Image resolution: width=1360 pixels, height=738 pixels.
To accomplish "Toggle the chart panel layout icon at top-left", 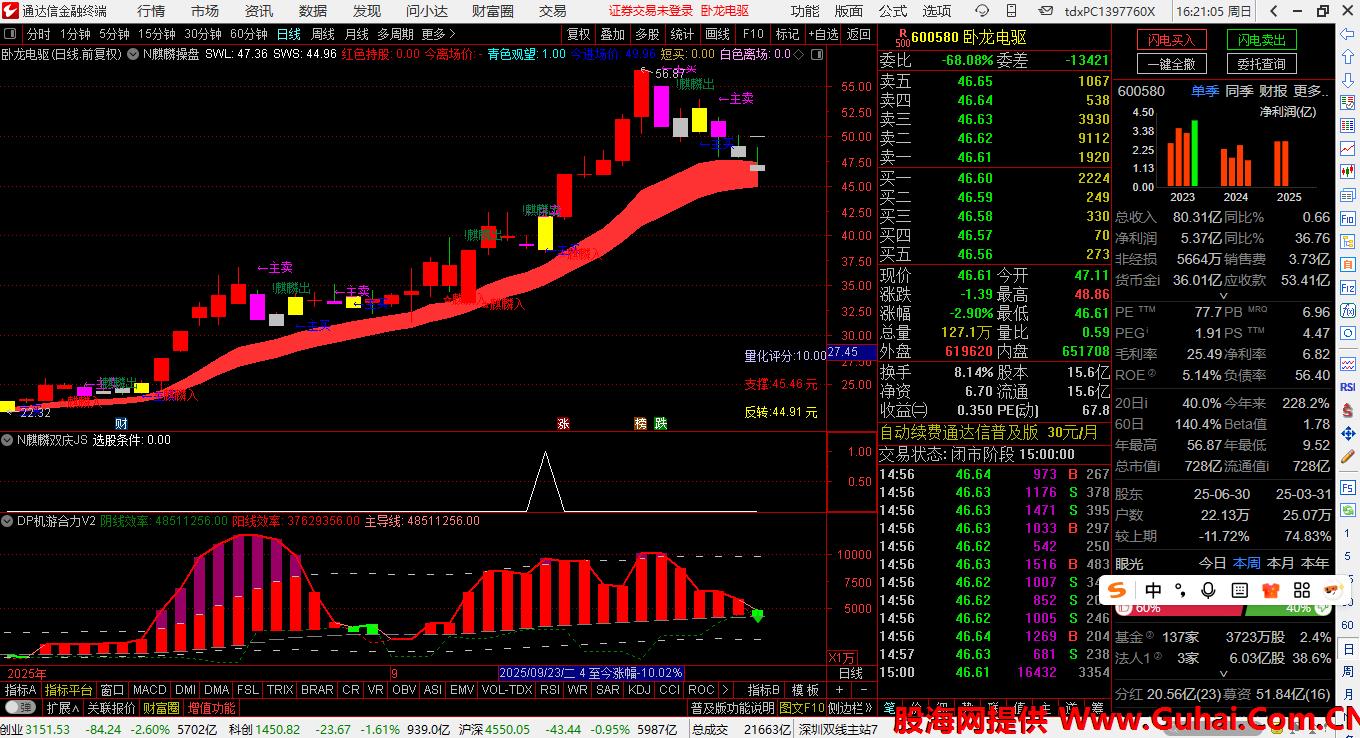I will 11,34.
